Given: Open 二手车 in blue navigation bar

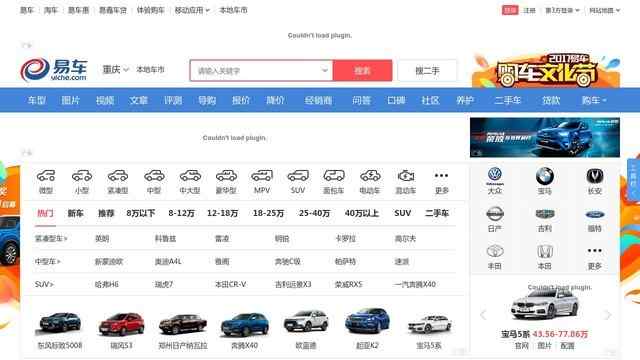Looking at the screenshot, I should 507,100.
